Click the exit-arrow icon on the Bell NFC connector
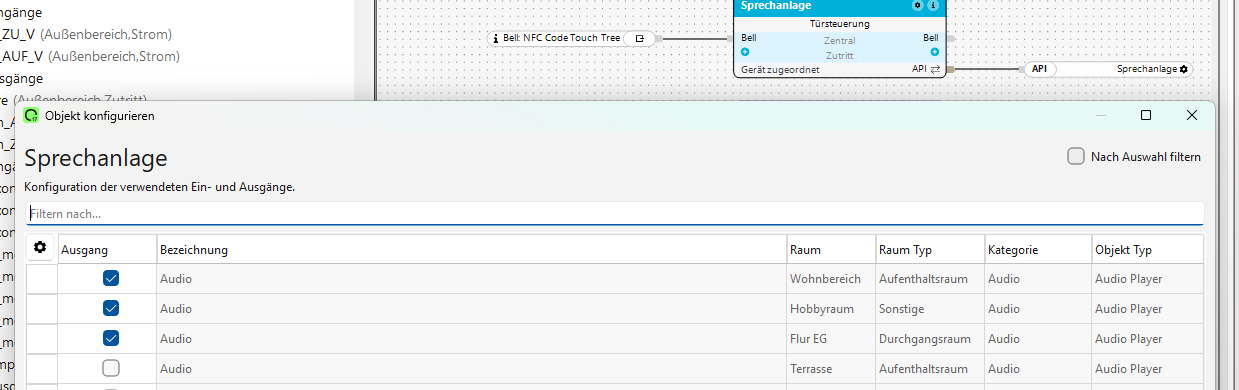The height and width of the screenshot is (390, 1239). coord(640,38)
